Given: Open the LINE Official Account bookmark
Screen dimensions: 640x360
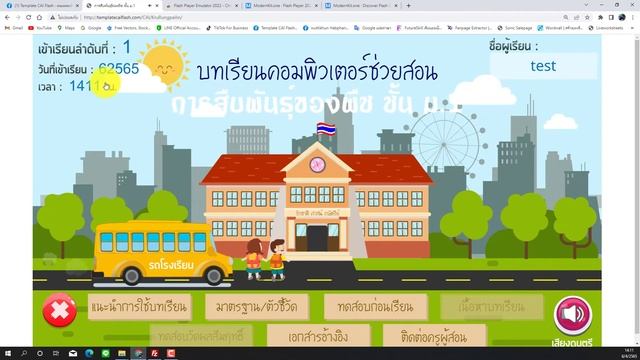Looking at the screenshot, I should 179,28.
